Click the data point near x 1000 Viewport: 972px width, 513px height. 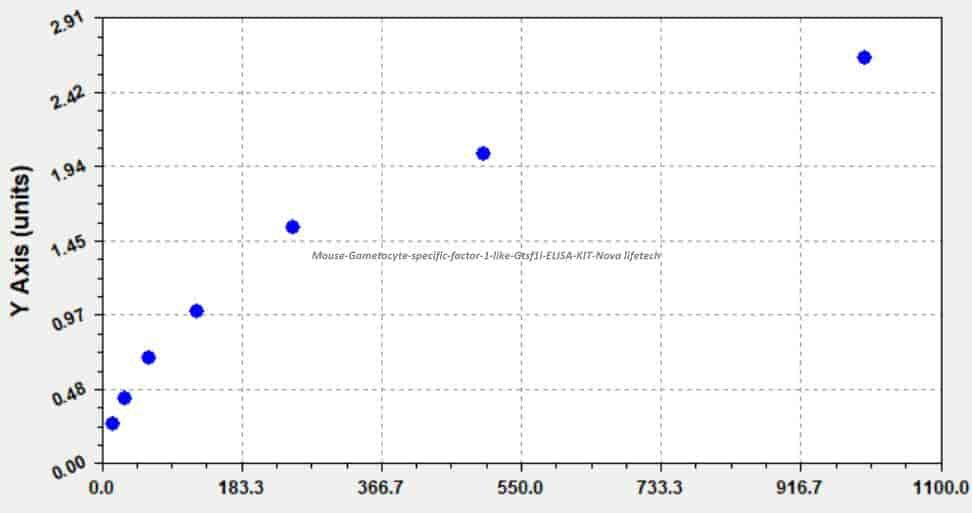point(864,58)
